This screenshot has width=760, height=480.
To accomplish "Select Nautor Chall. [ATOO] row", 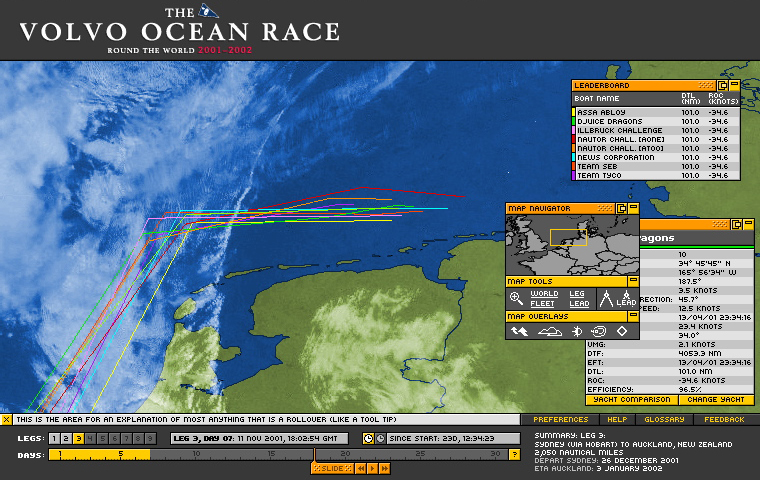I will pos(656,148).
